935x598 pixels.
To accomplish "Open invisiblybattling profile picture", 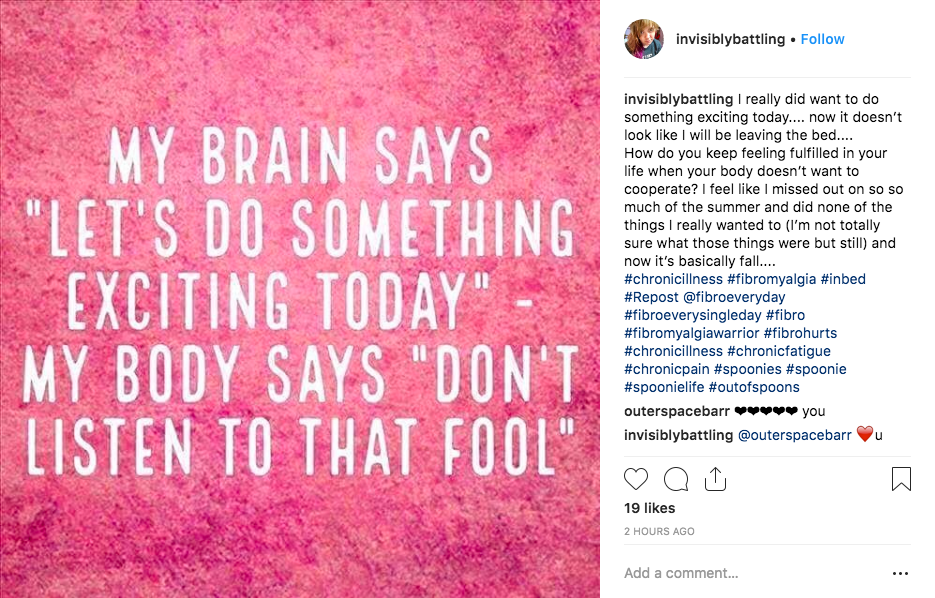I will (x=644, y=39).
